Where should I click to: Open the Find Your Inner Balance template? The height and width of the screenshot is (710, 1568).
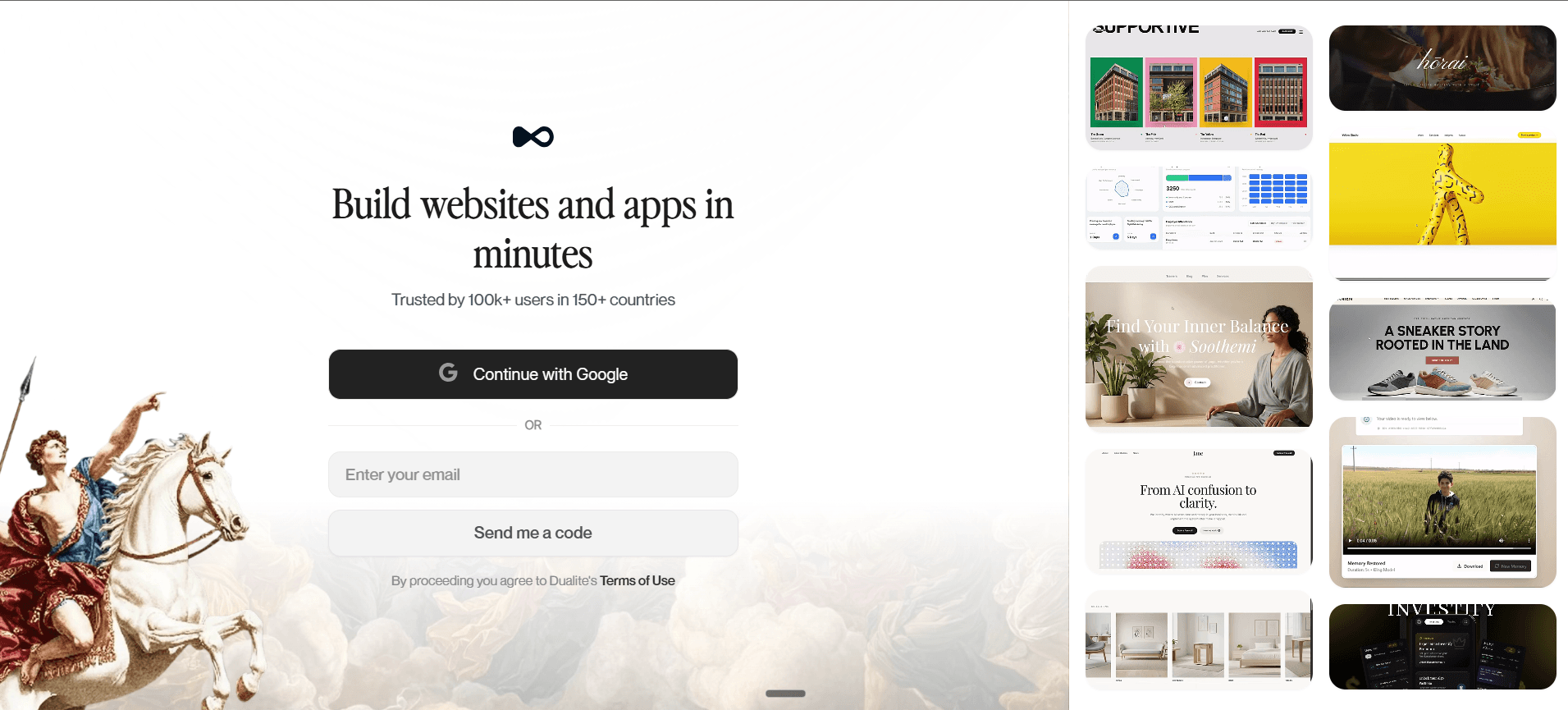(x=1199, y=349)
